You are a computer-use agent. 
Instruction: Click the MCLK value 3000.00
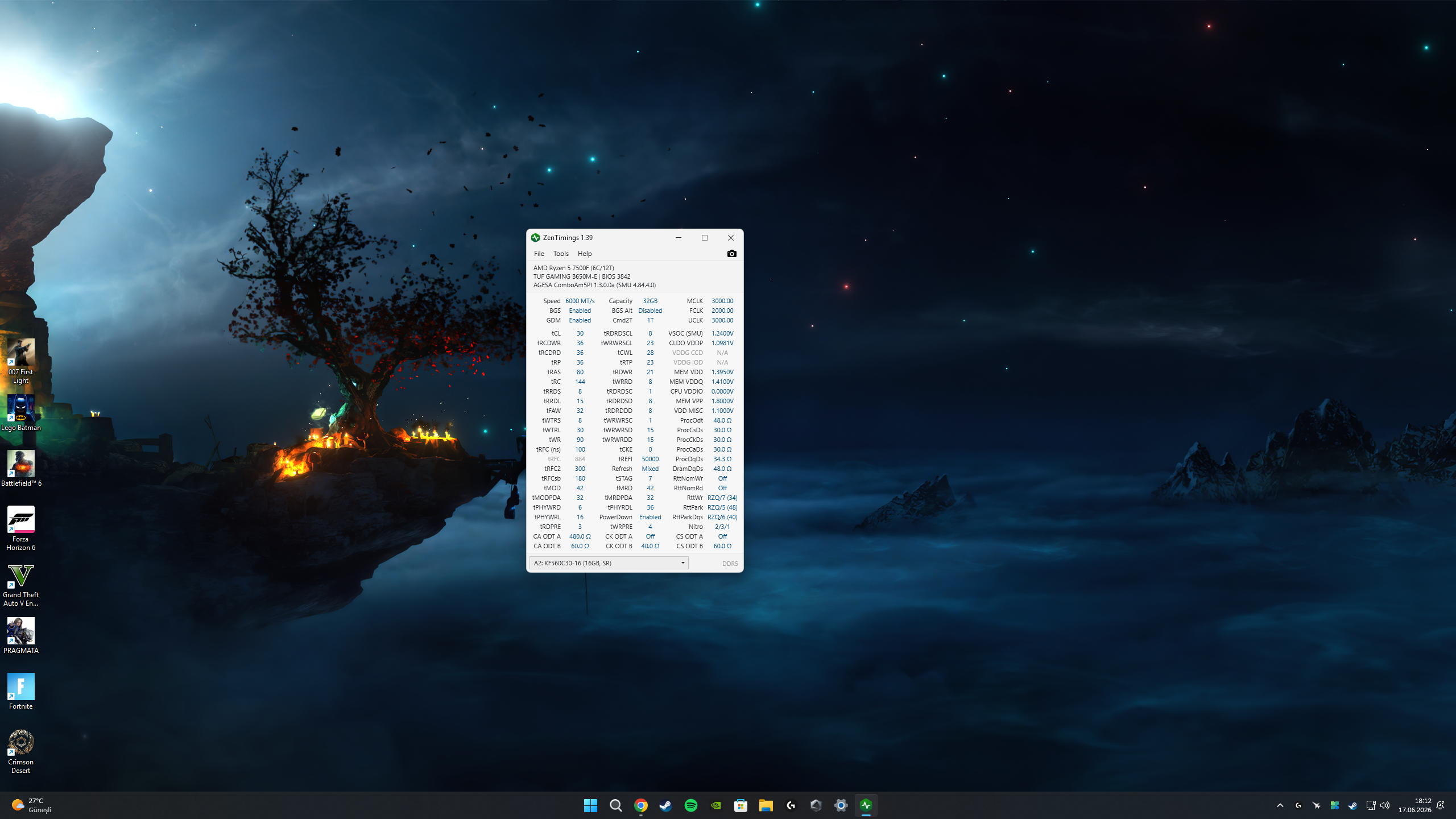(x=722, y=301)
